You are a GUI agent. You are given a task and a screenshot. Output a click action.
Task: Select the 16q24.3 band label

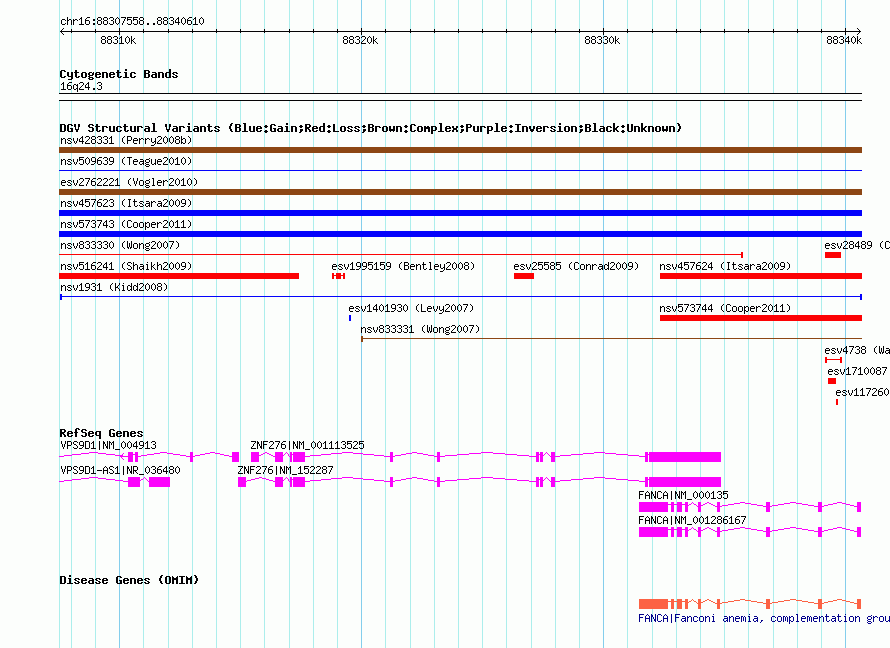(x=81, y=86)
